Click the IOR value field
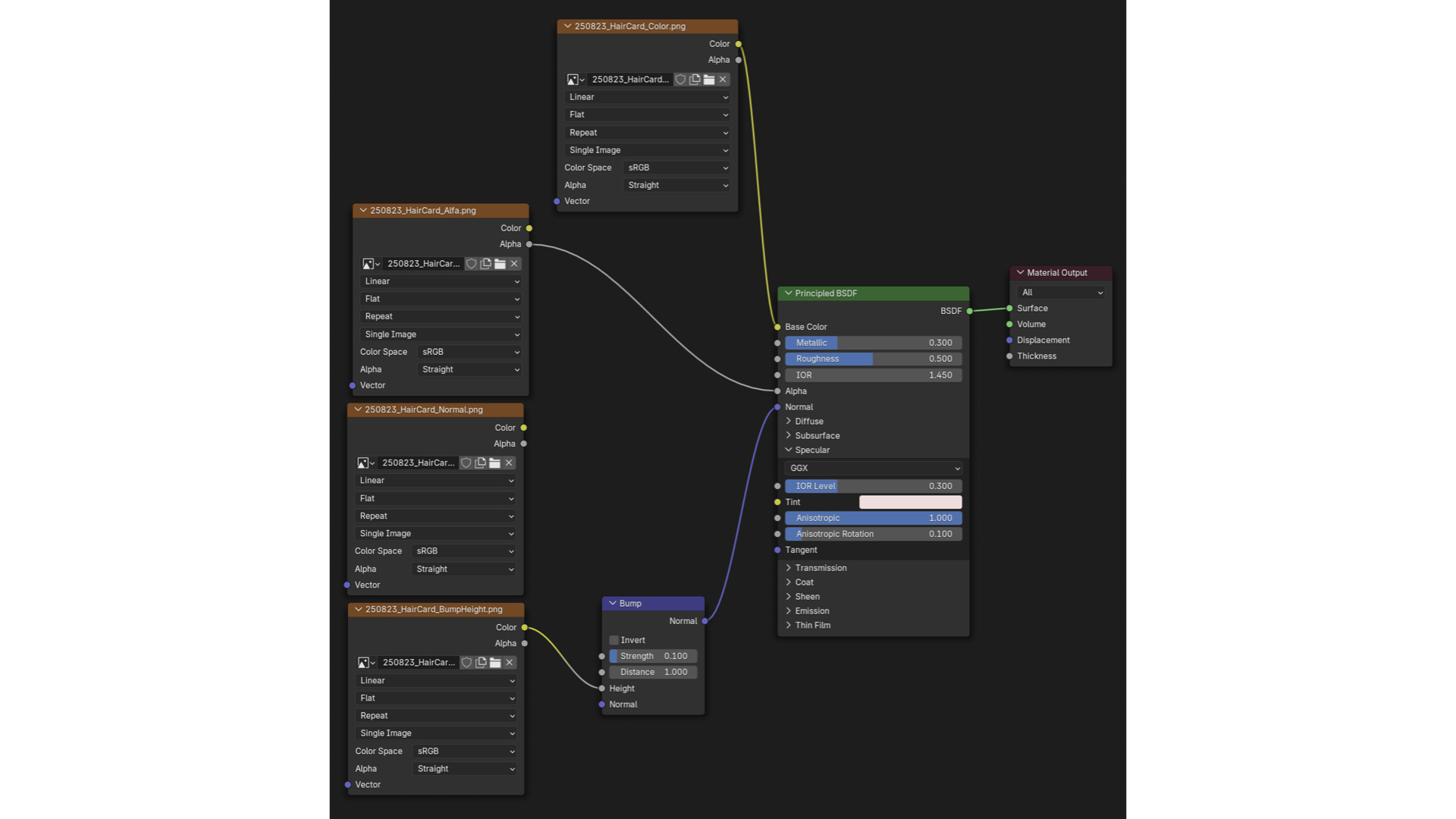Screen dimensions: 1456x819 874,375
